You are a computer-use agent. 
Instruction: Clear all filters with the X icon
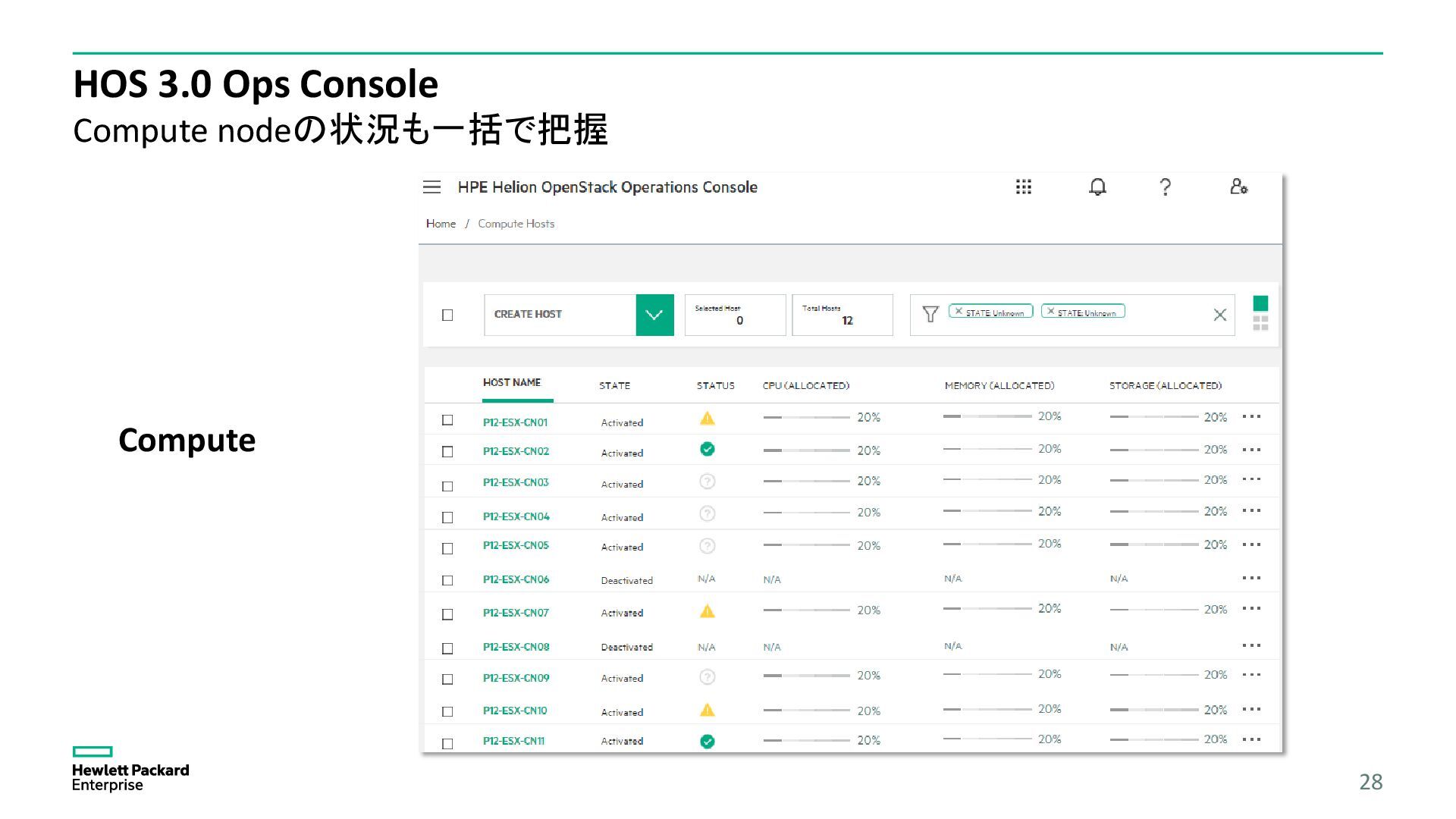[x=1219, y=315]
